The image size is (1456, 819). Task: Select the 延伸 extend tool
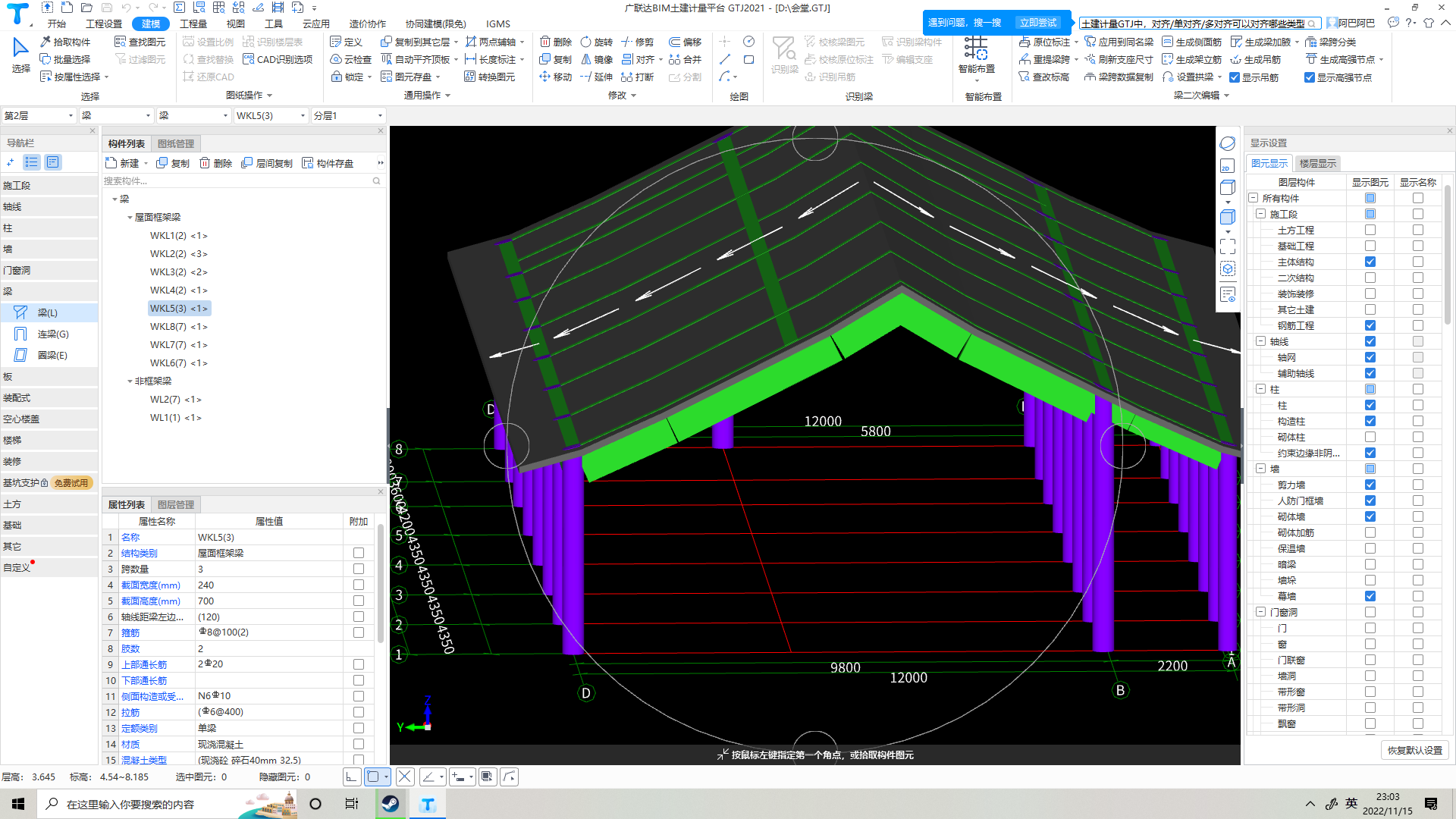coord(596,77)
